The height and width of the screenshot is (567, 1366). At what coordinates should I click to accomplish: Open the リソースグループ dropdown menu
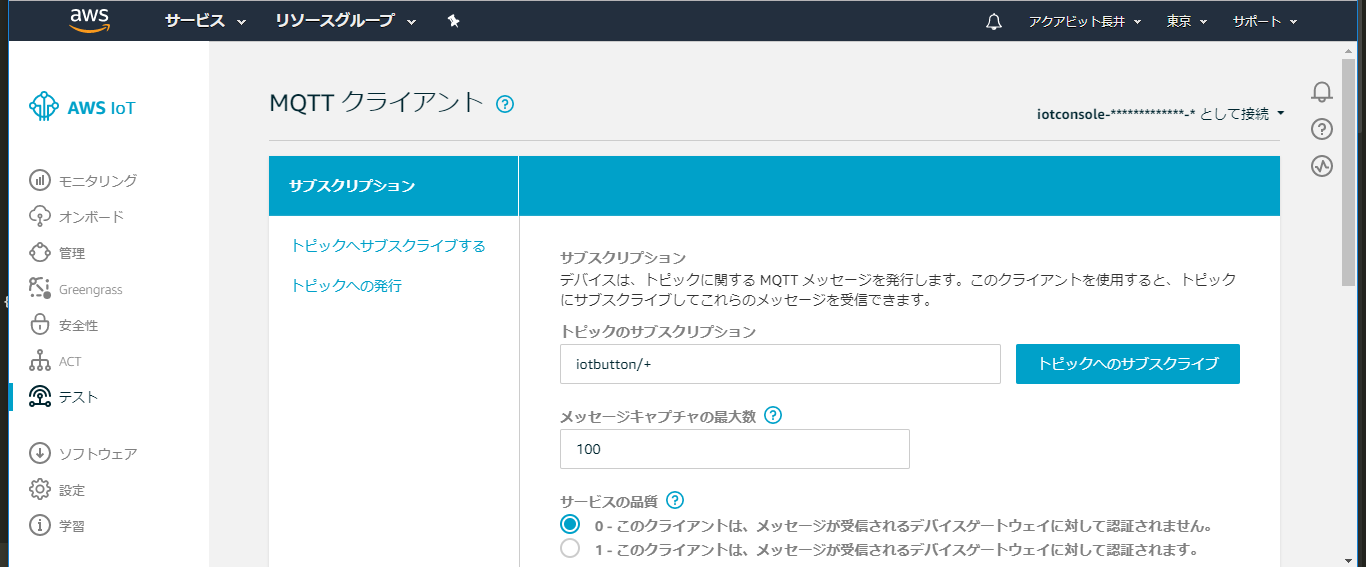pyautogui.click(x=346, y=21)
